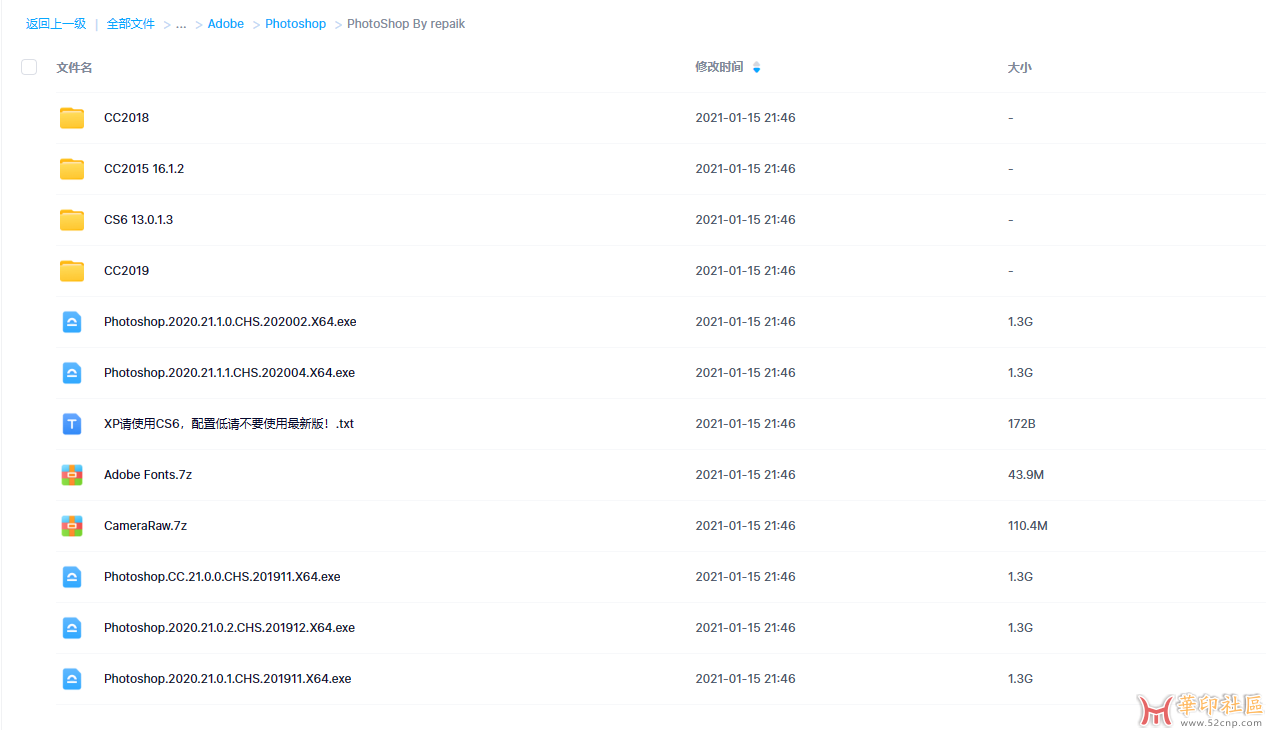Click the CC2018 folder icon
The image size is (1266, 730).
pos(72,118)
